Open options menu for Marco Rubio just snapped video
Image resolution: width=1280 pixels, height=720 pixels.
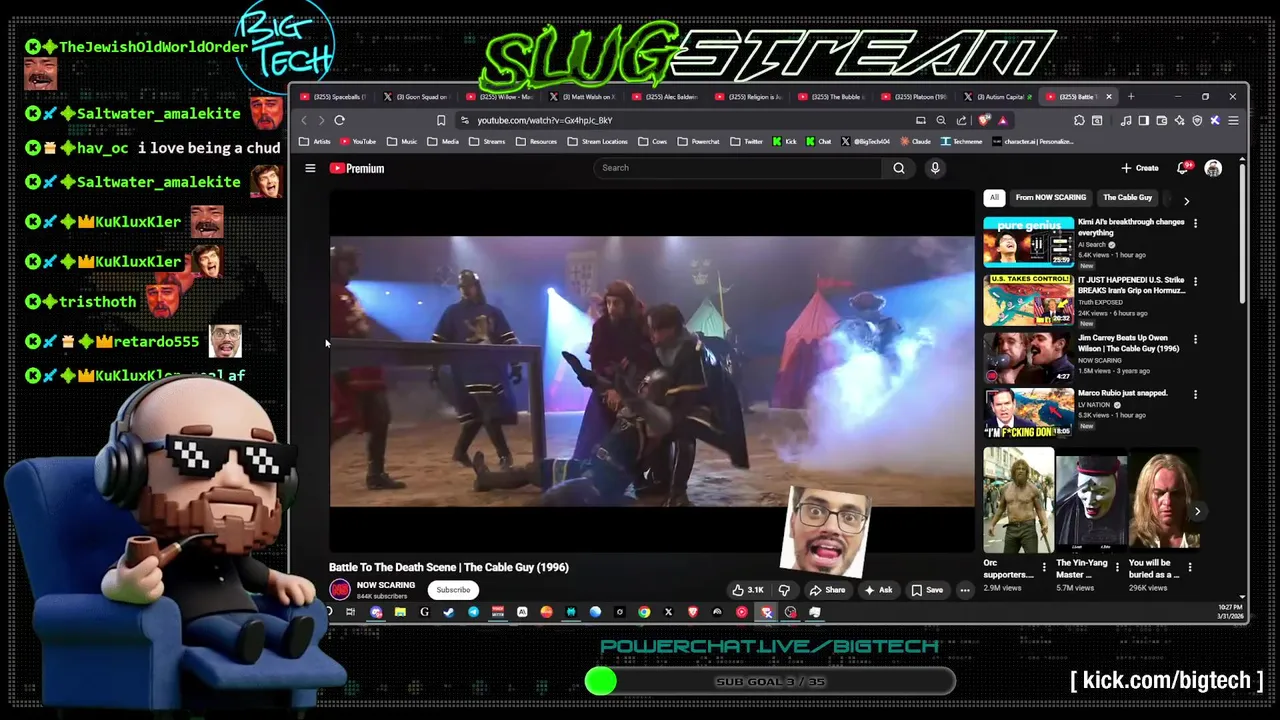click(1195, 394)
